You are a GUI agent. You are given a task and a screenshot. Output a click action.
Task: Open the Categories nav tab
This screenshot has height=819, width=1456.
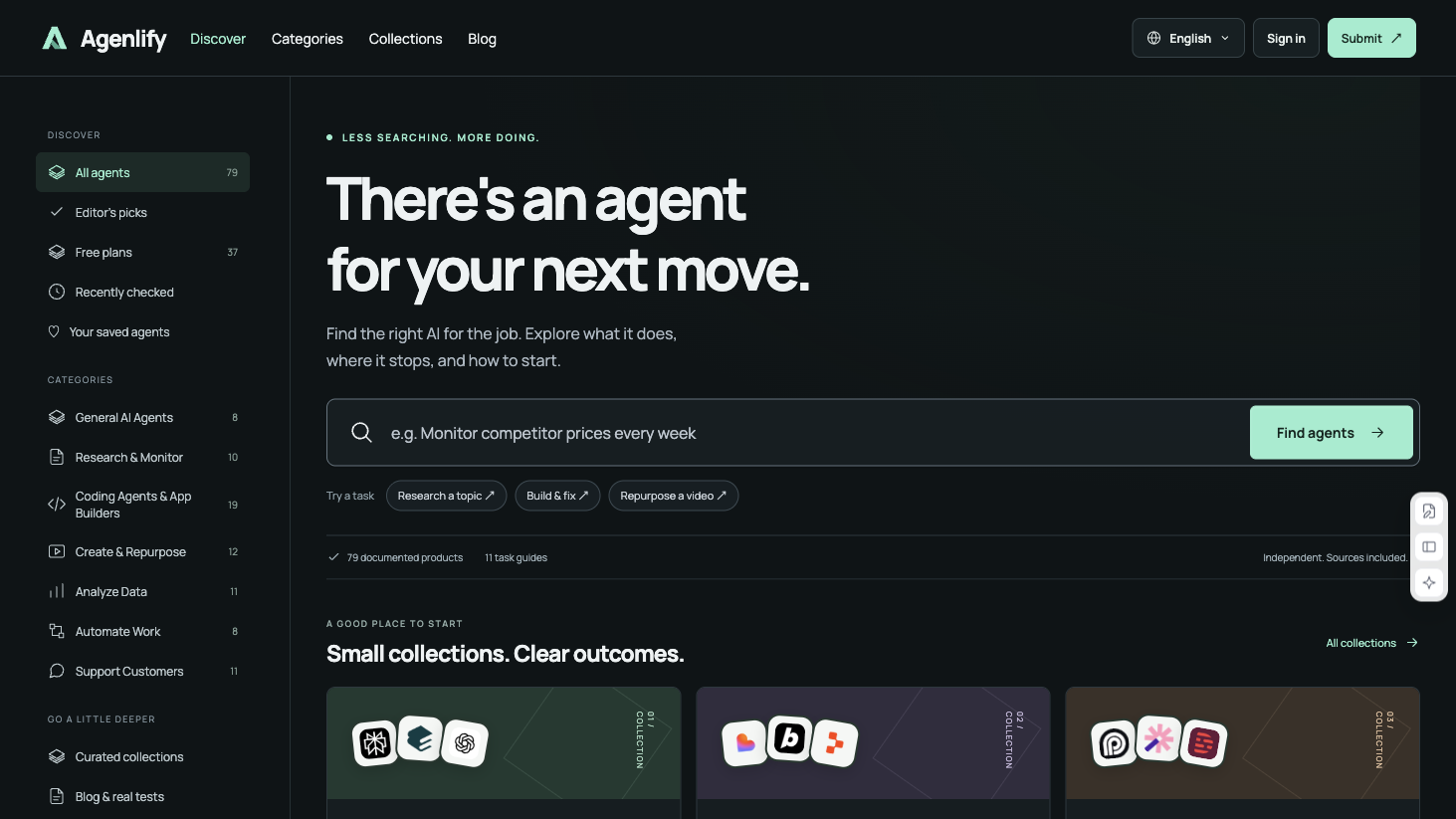[308, 39]
